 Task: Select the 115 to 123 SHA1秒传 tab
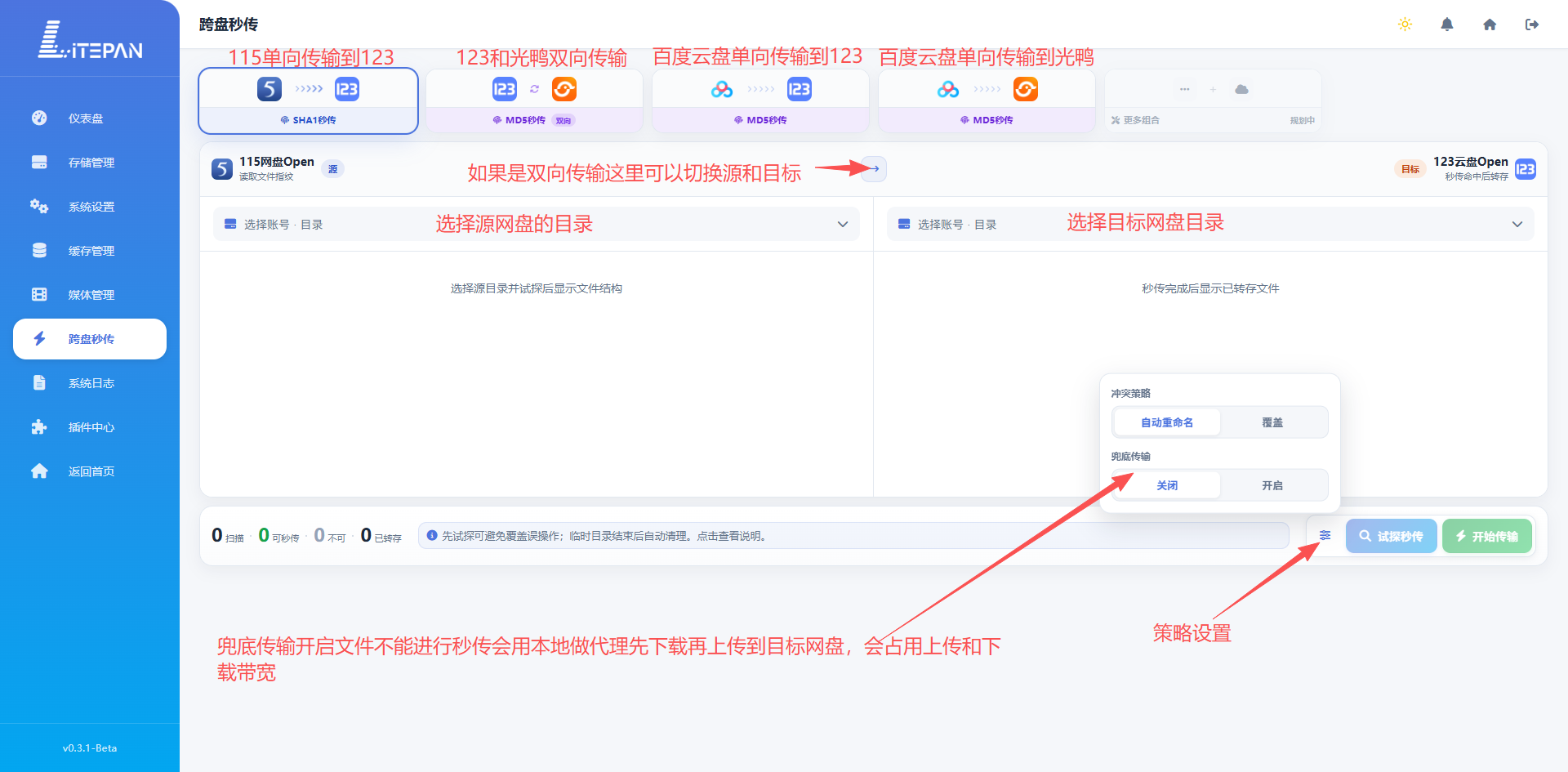(308, 101)
